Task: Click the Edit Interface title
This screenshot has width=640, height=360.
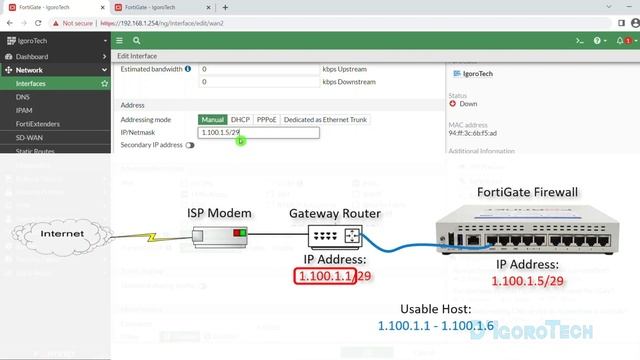Action: click(137, 56)
